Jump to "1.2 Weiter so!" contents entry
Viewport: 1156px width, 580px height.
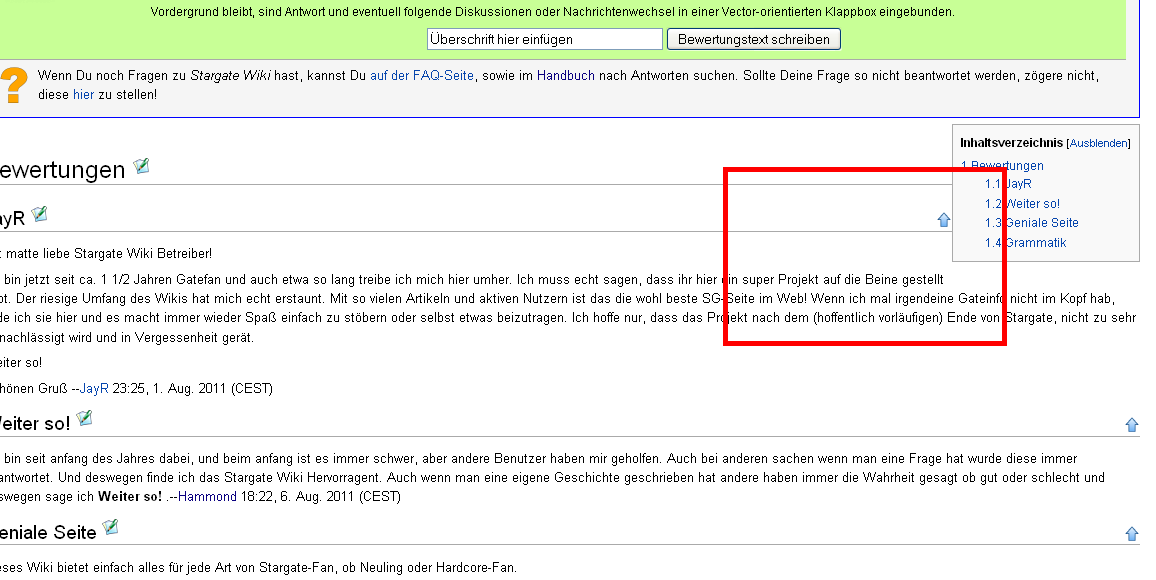pos(1022,204)
